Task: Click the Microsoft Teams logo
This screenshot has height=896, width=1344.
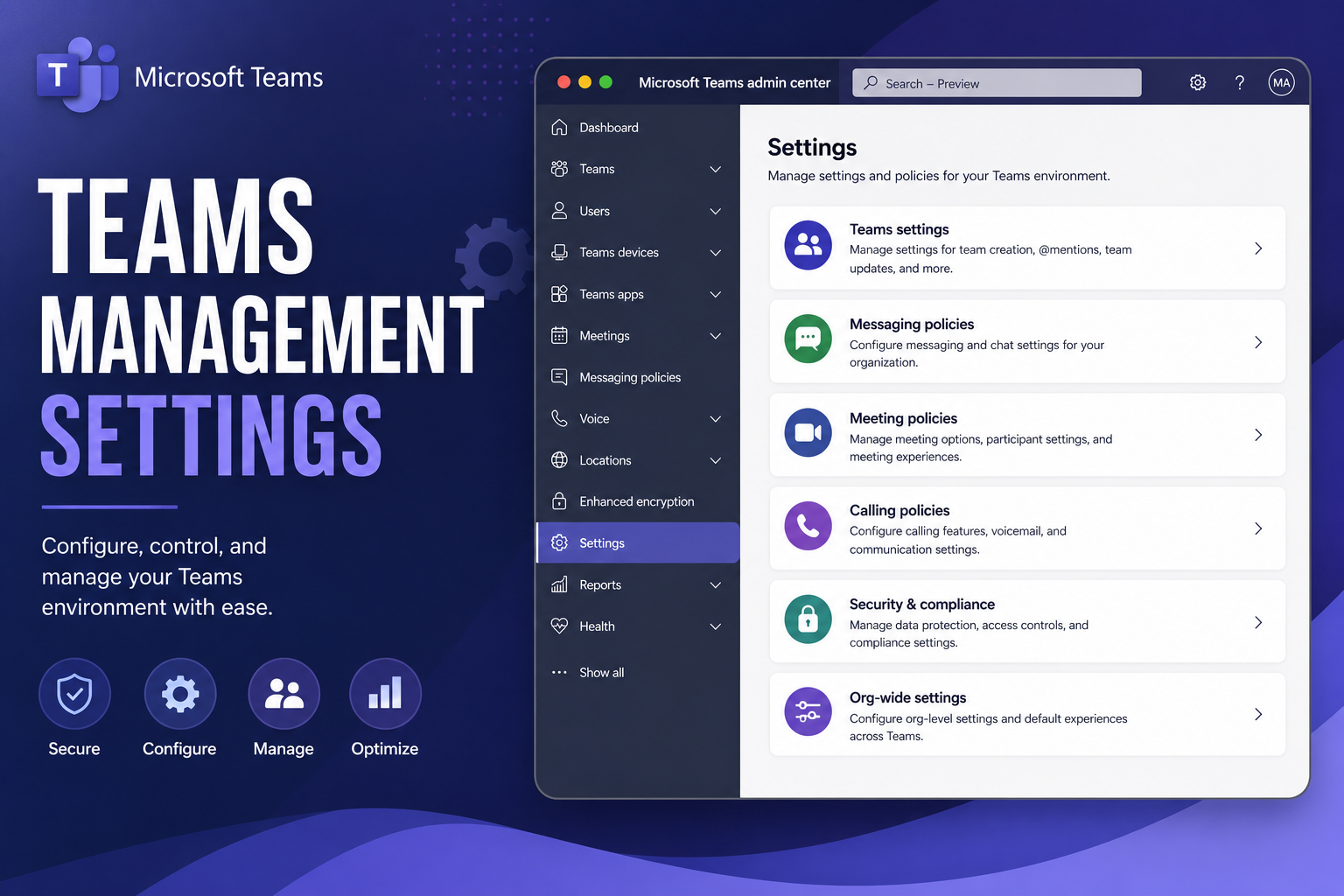Action: pyautogui.click(x=77, y=74)
